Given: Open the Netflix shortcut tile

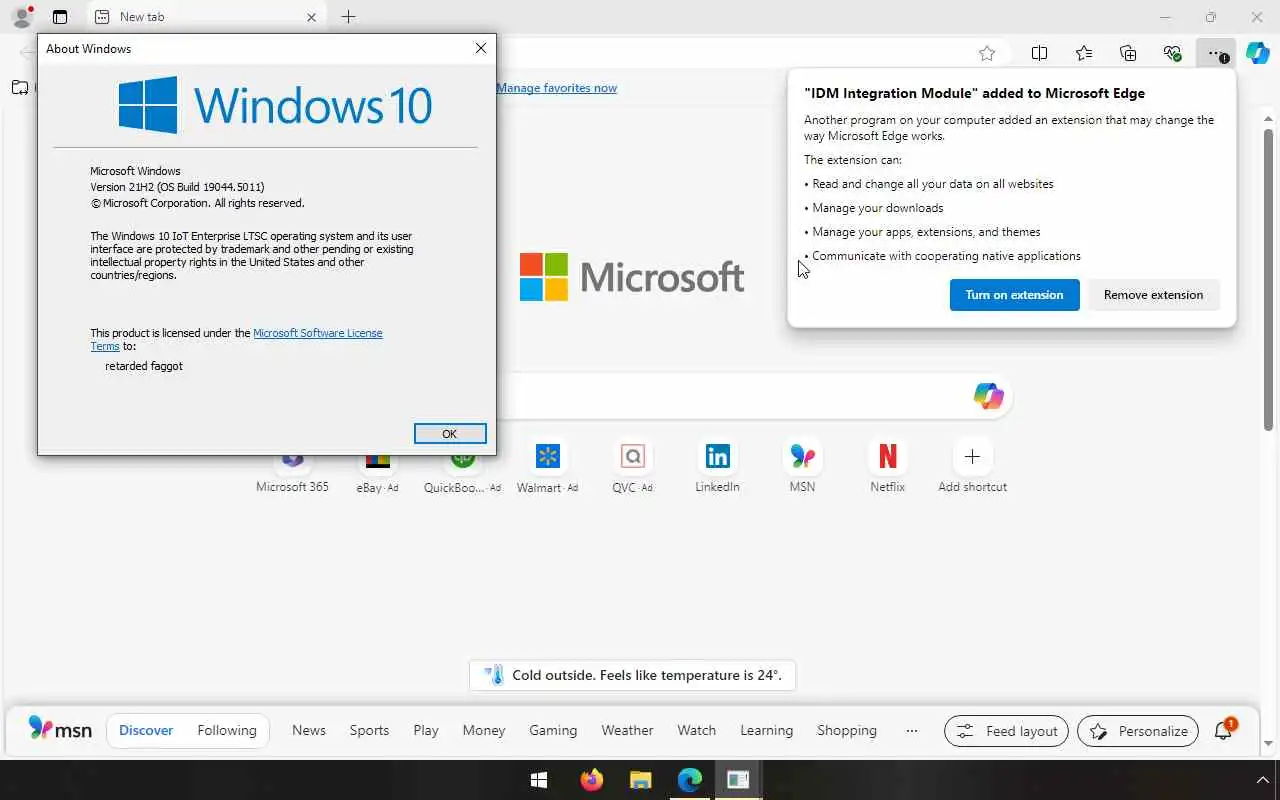Looking at the screenshot, I should (887, 468).
